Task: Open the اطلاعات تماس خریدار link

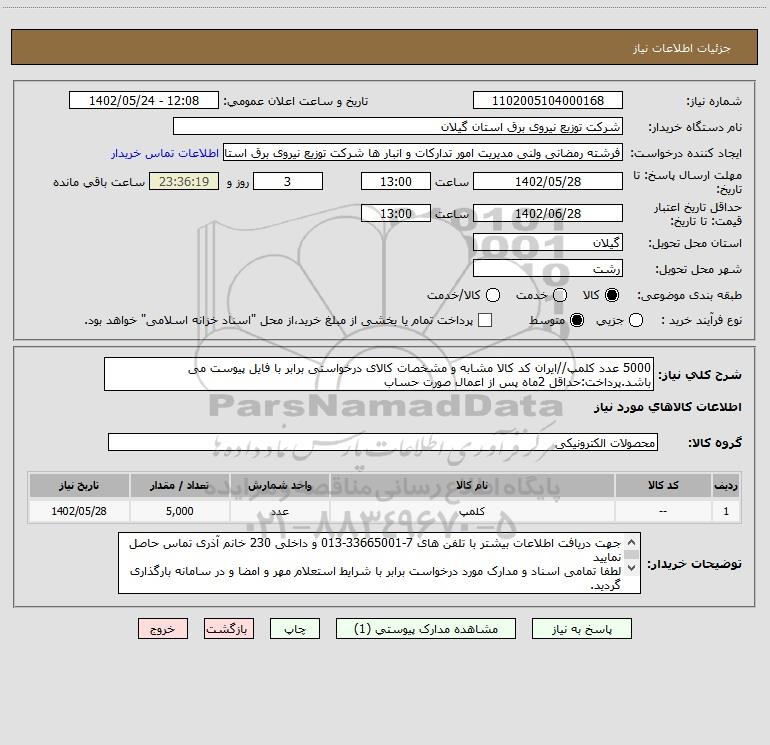Action: [165, 153]
